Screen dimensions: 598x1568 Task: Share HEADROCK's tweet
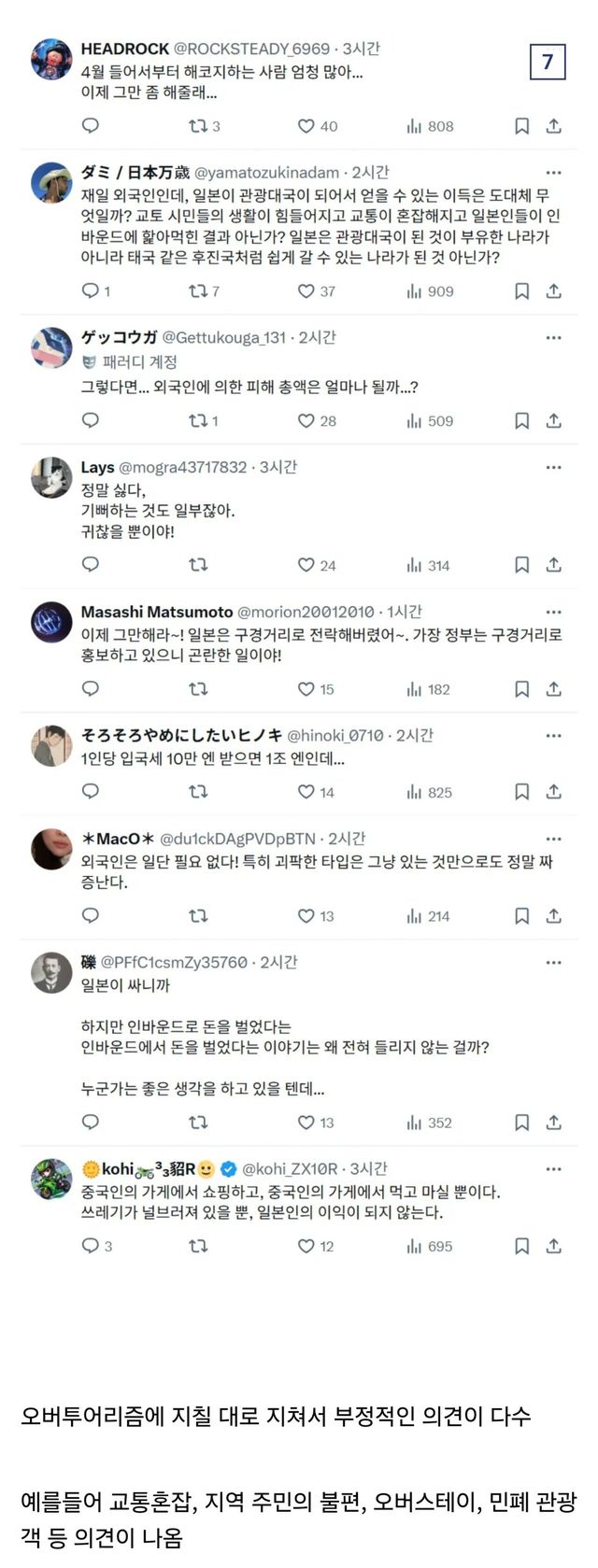553,126
